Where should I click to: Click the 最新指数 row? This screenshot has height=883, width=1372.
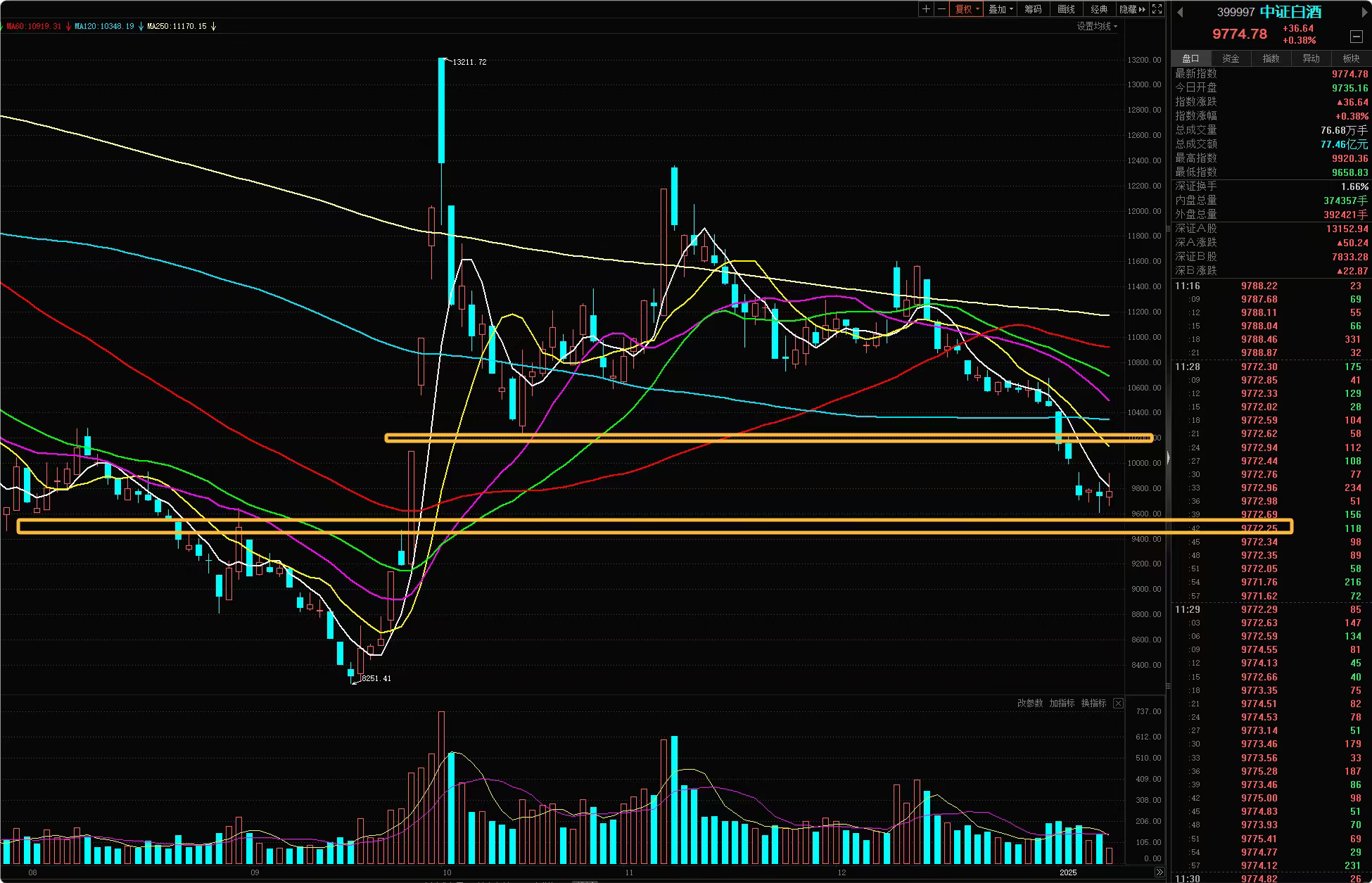(x=1271, y=73)
